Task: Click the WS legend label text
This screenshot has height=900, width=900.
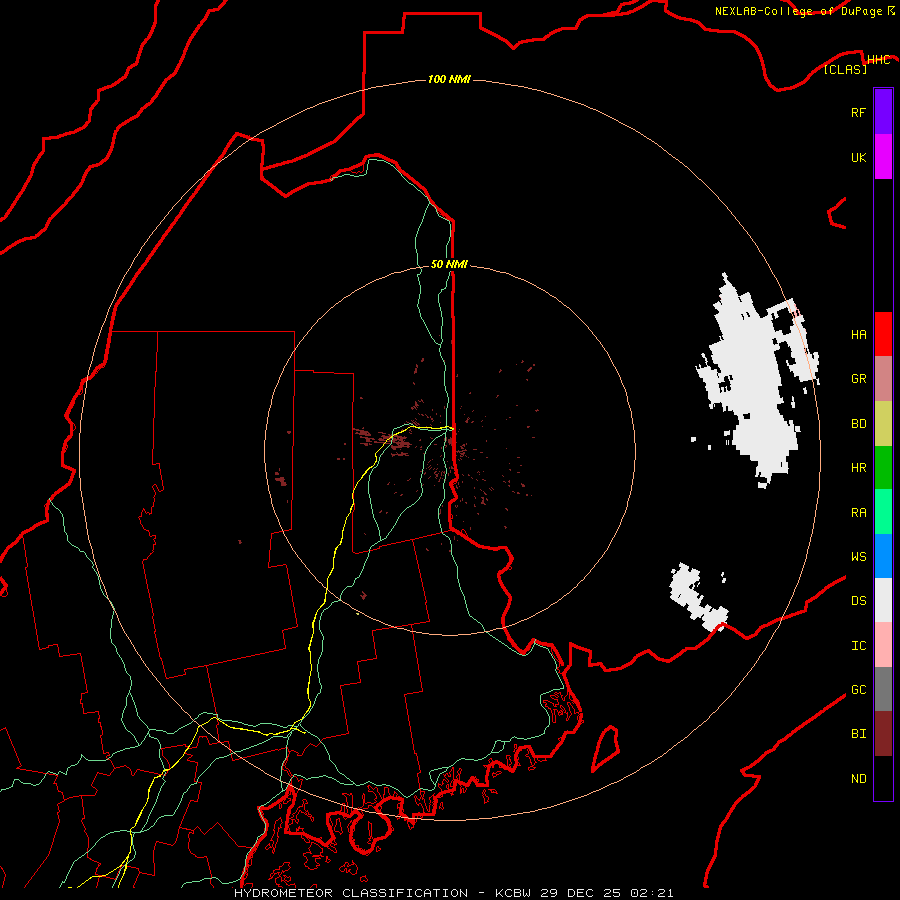Action: click(858, 557)
